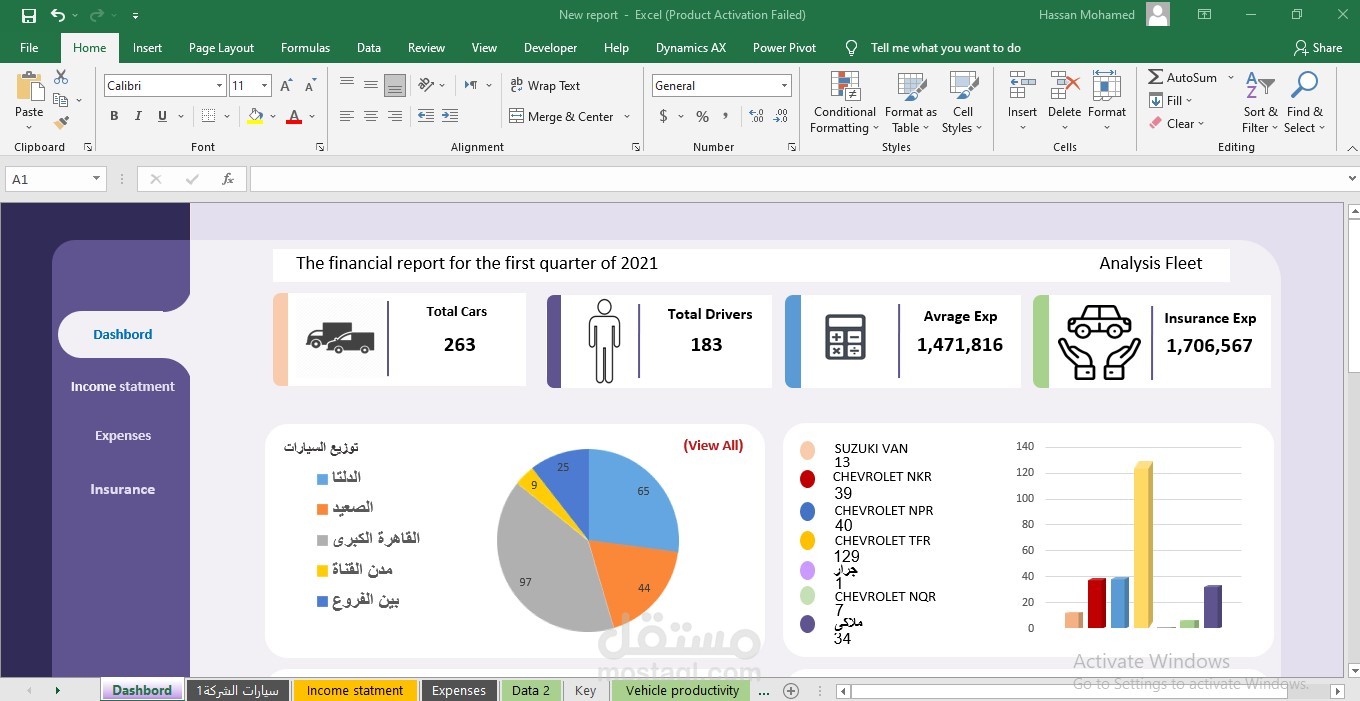Open the Name Box dropdown arrow
The width and height of the screenshot is (1360, 701).
coord(97,179)
